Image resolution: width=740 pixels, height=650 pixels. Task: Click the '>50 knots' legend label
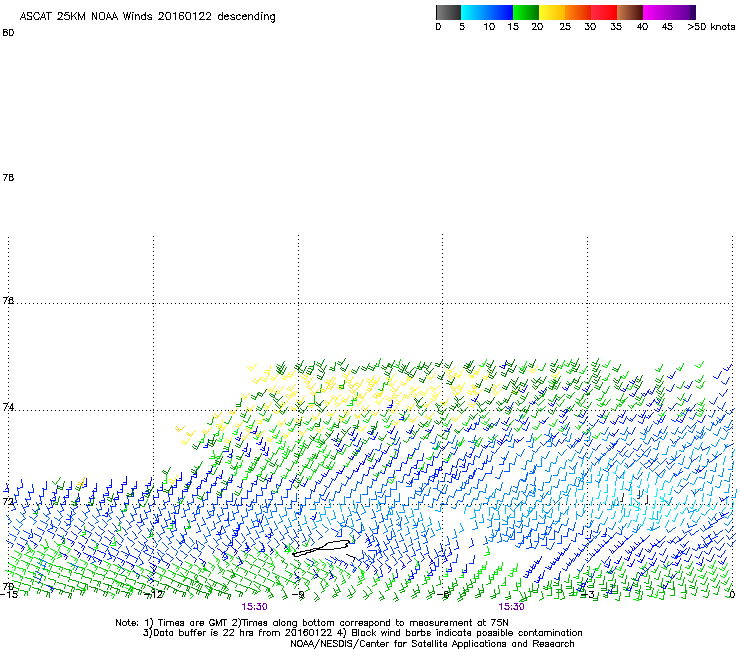pyautogui.click(x=711, y=27)
